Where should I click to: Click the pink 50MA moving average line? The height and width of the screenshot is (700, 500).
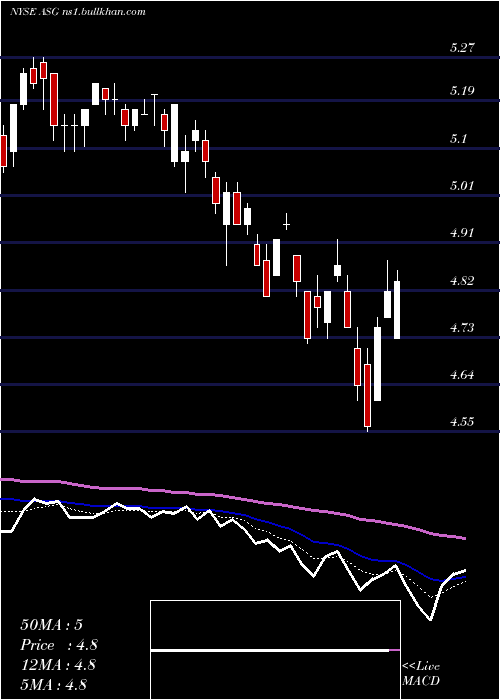232,498
